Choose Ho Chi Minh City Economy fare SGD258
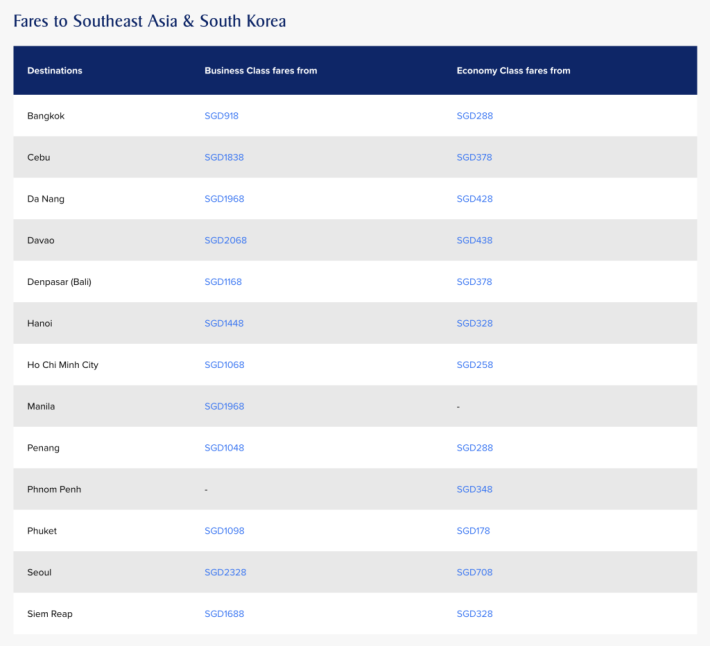710x646 pixels. [474, 365]
